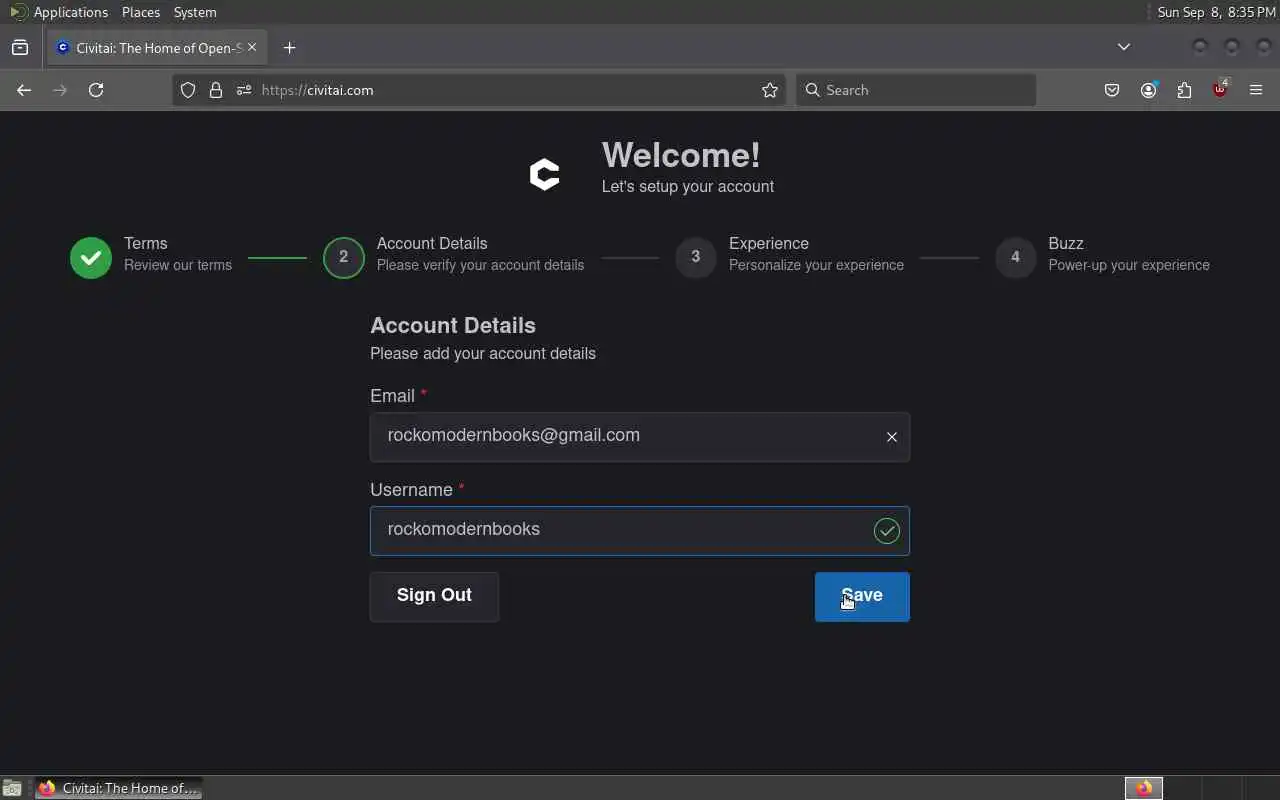This screenshot has width=1280, height=800.
Task: Click the show desktop icon in taskbar
Action: (11, 788)
